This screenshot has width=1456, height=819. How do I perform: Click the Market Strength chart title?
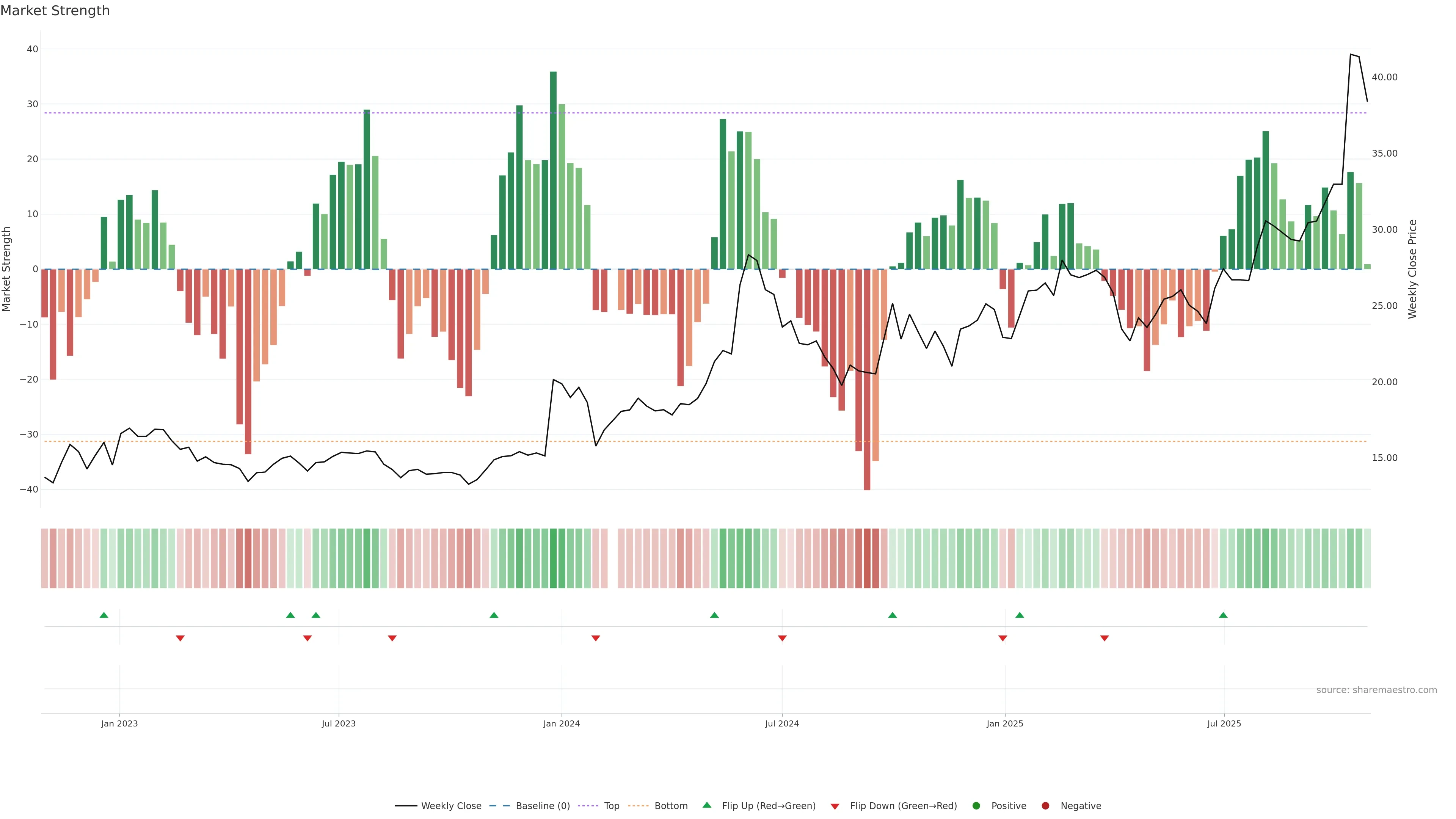coord(55,11)
